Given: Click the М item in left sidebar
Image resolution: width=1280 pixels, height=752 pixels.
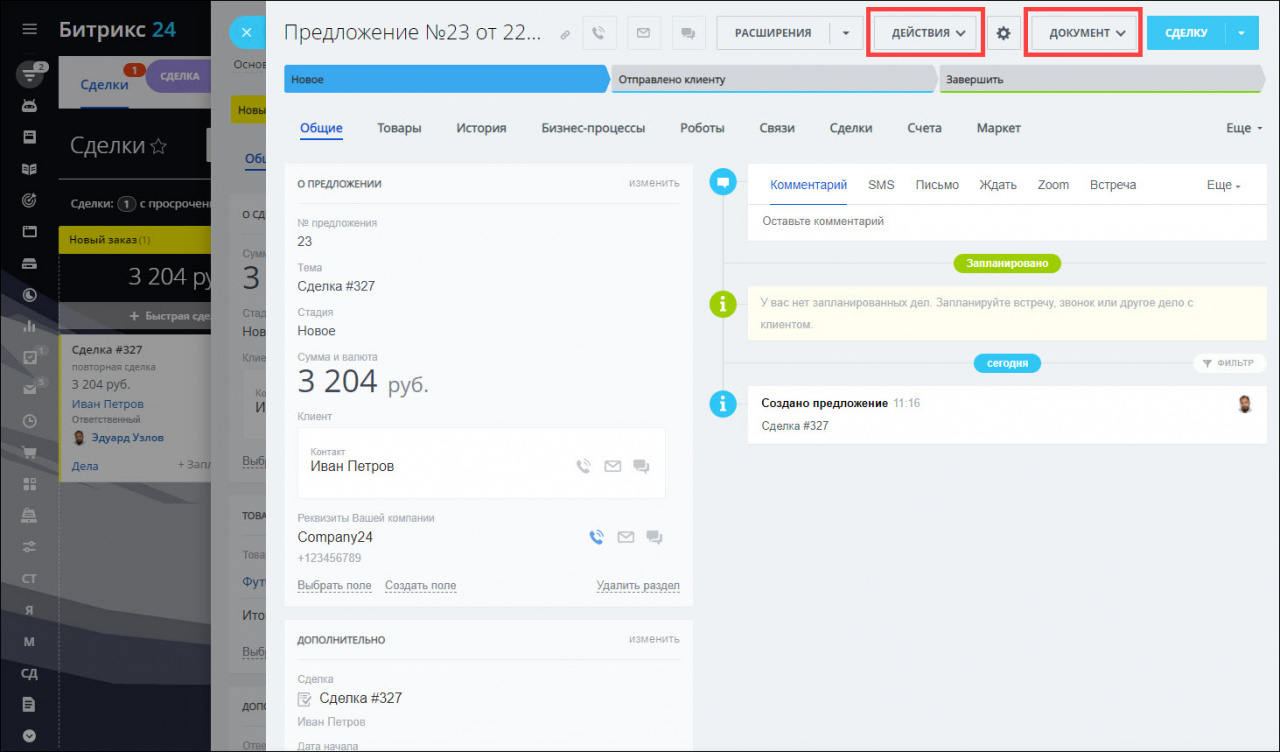Looking at the screenshot, I should (x=29, y=641).
